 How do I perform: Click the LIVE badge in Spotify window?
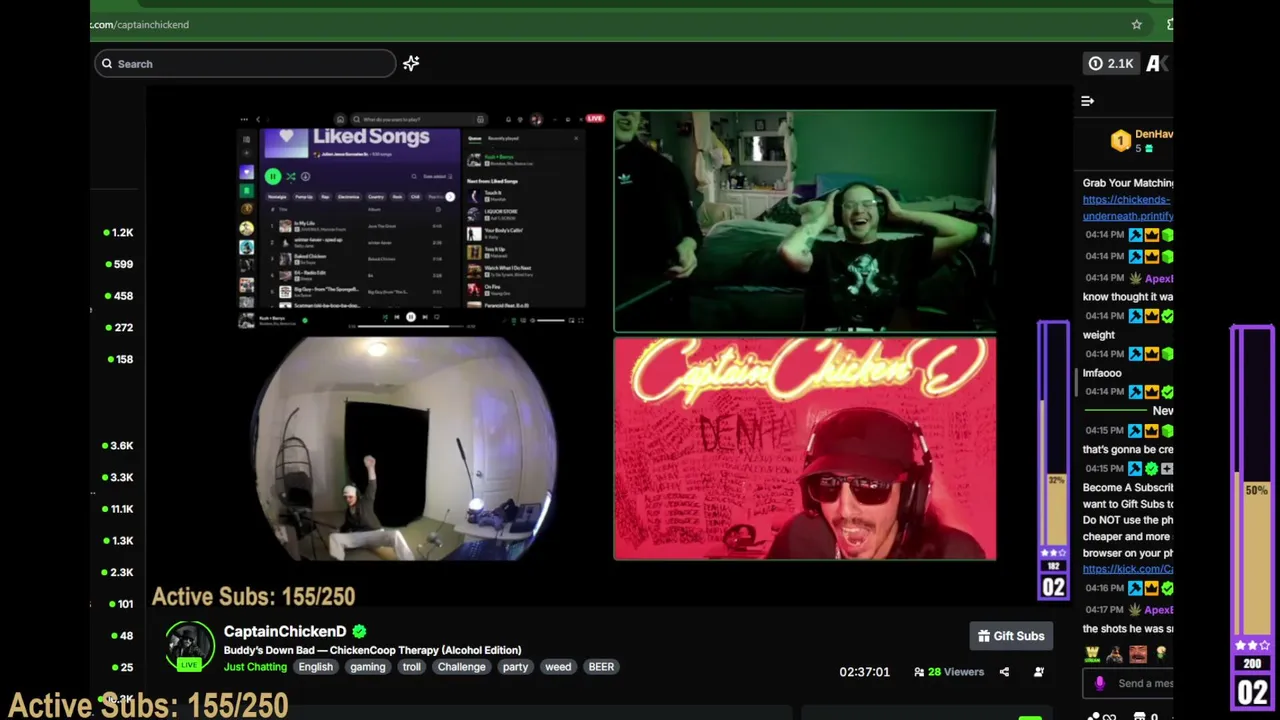[x=595, y=118]
